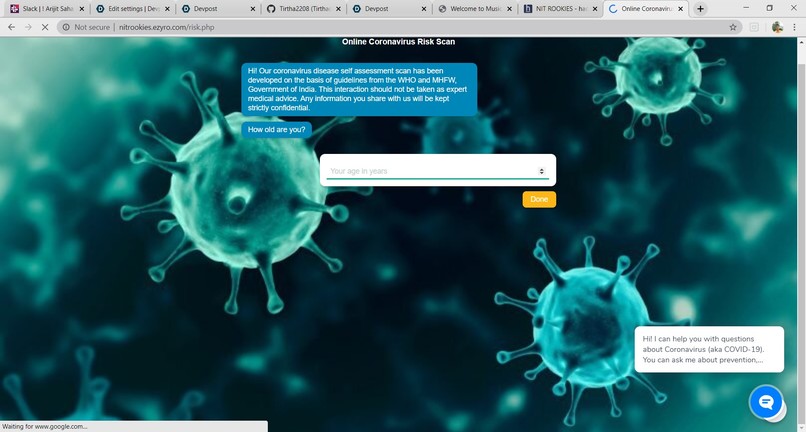Select the Online Coronavirus tab
This screenshot has height=432, width=806.
(x=645, y=9)
